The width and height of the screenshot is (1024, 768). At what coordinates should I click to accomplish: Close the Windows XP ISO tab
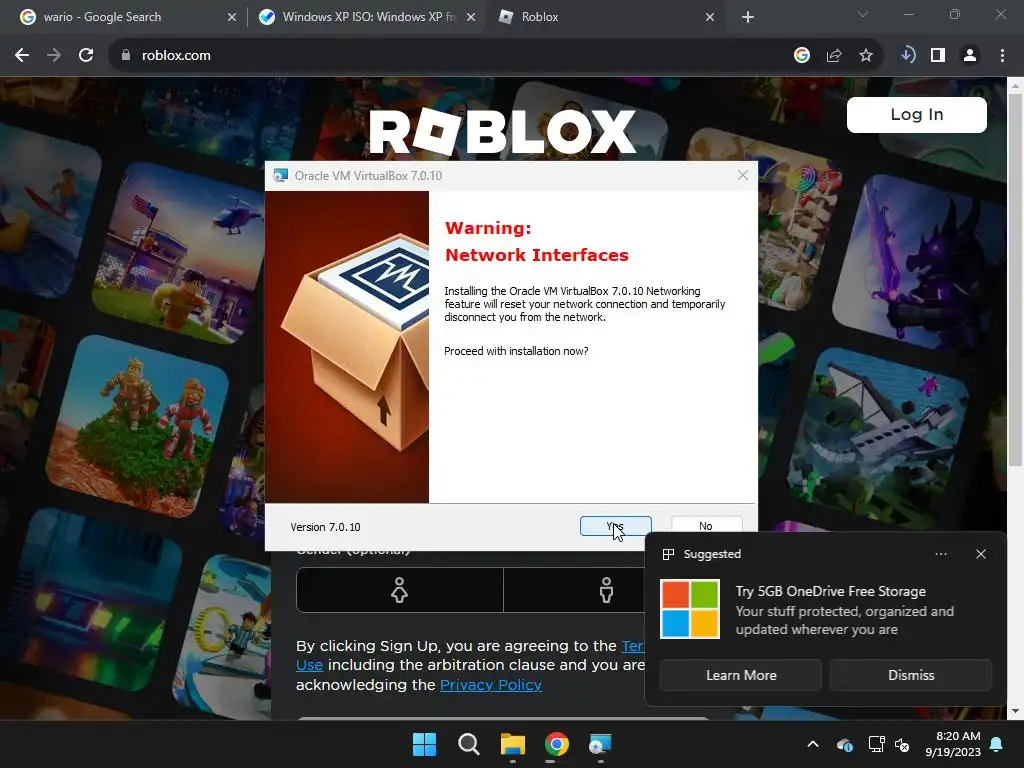[x=470, y=17]
